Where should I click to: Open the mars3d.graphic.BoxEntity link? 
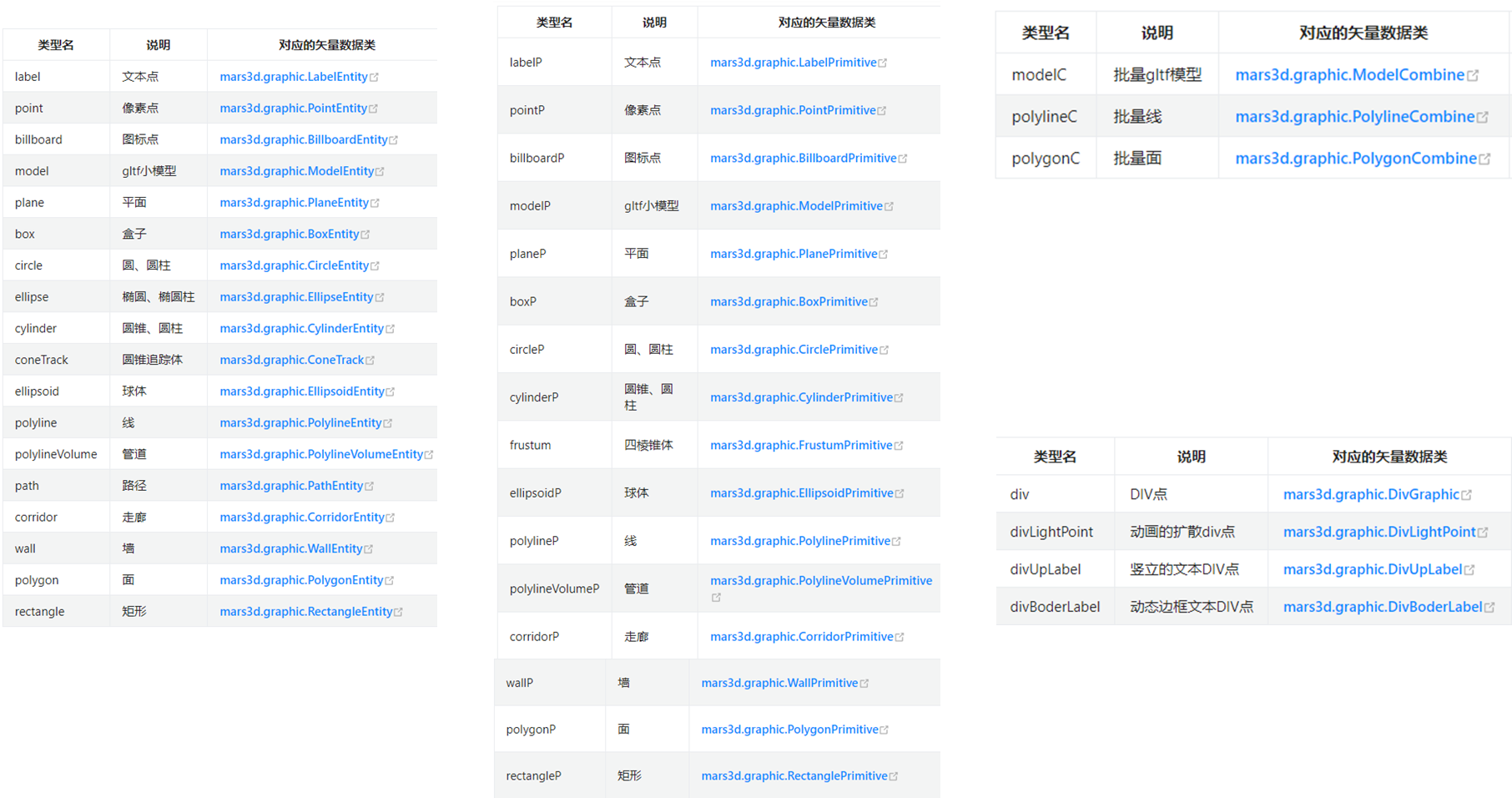click(289, 235)
